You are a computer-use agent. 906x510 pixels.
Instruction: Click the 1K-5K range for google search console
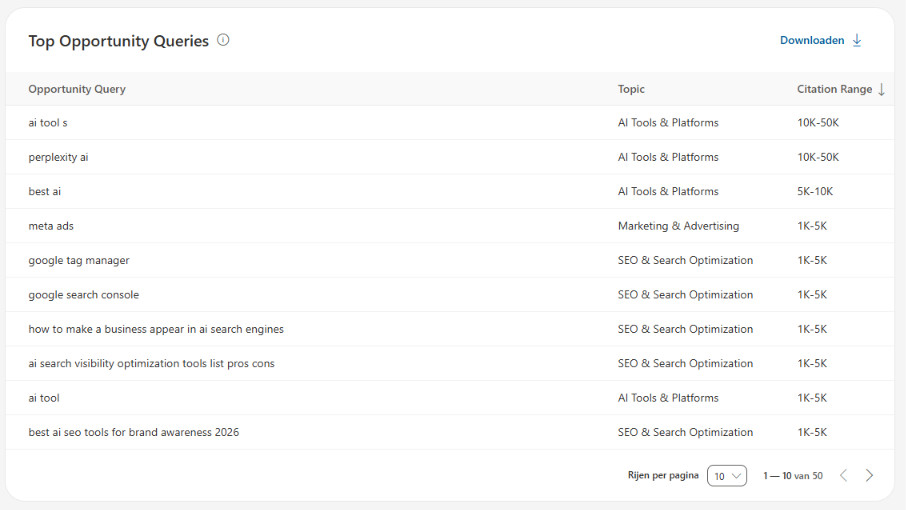point(812,295)
